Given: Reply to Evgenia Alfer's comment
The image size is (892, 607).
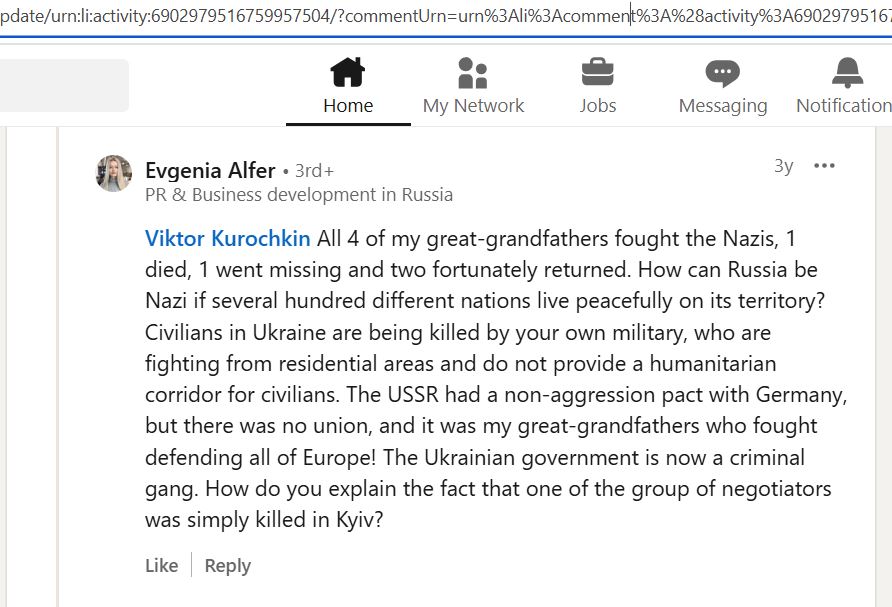Looking at the screenshot, I should (x=228, y=566).
